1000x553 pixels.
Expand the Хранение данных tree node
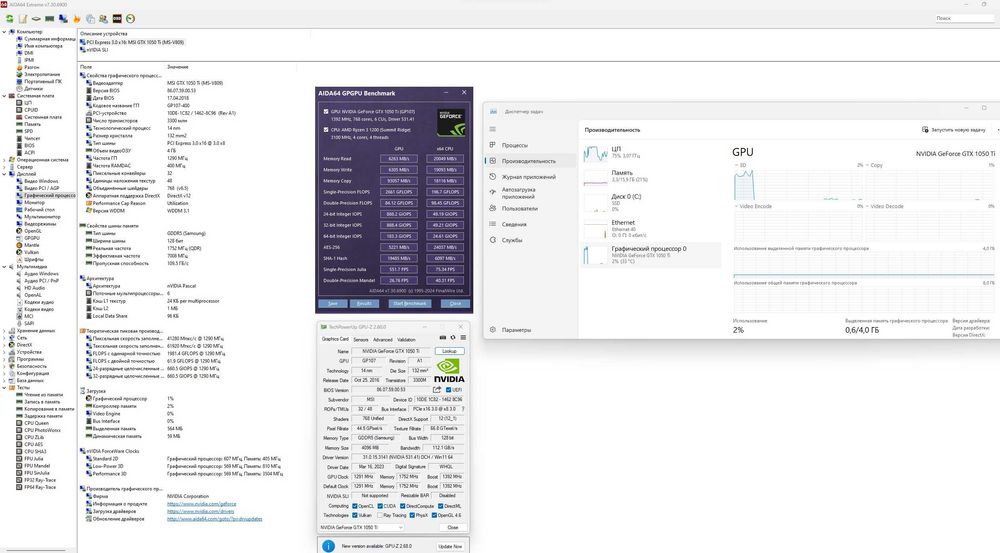pos(4,330)
